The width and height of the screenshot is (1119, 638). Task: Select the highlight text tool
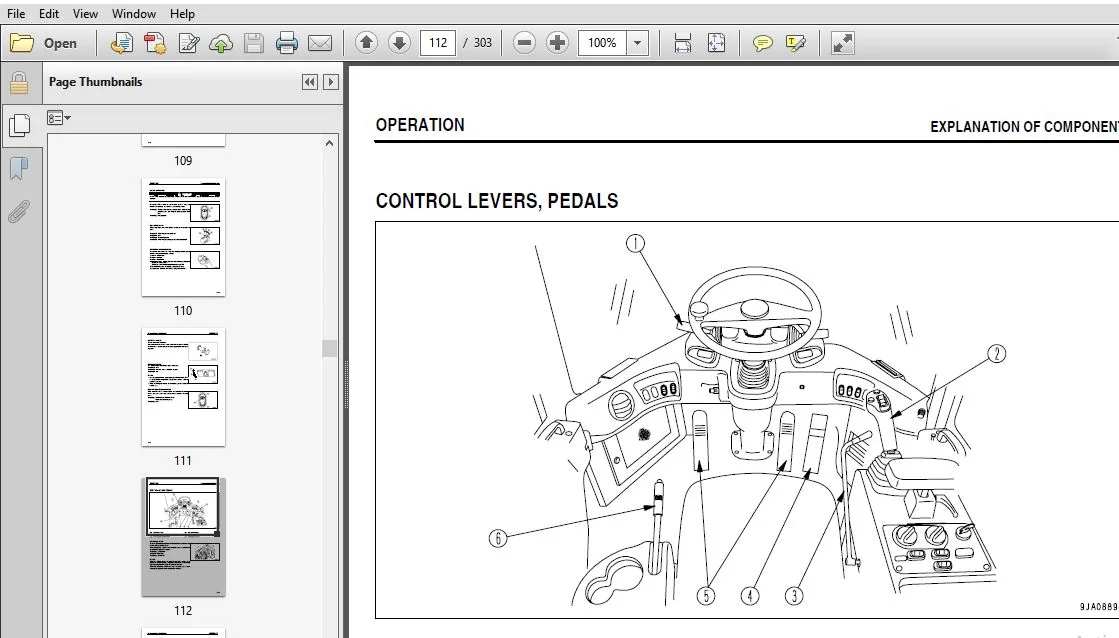[x=796, y=44]
